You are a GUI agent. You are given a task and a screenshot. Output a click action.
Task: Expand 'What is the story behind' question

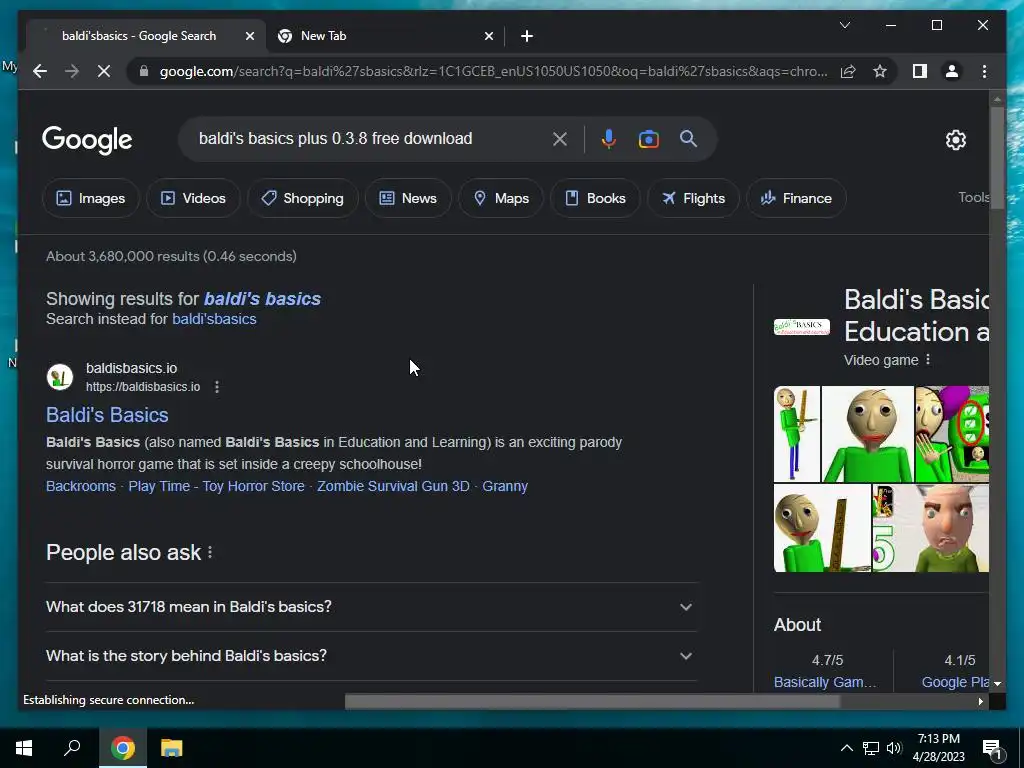[371, 656]
